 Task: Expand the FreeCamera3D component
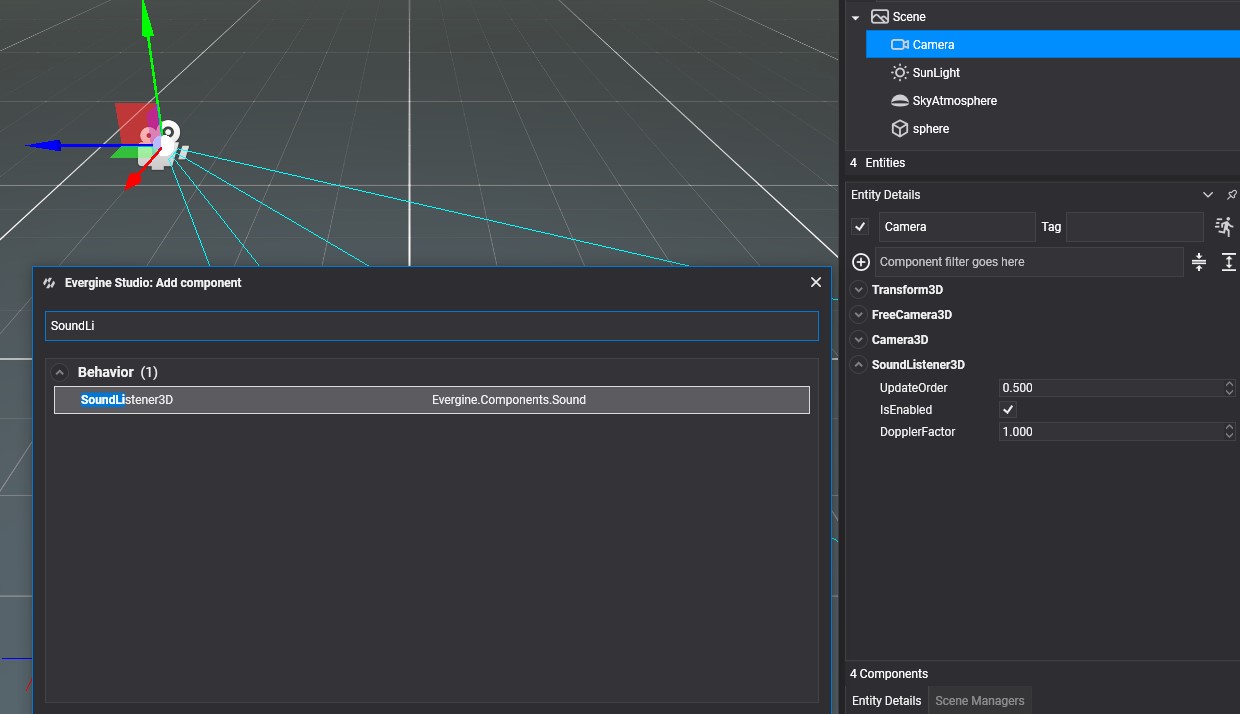point(858,315)
